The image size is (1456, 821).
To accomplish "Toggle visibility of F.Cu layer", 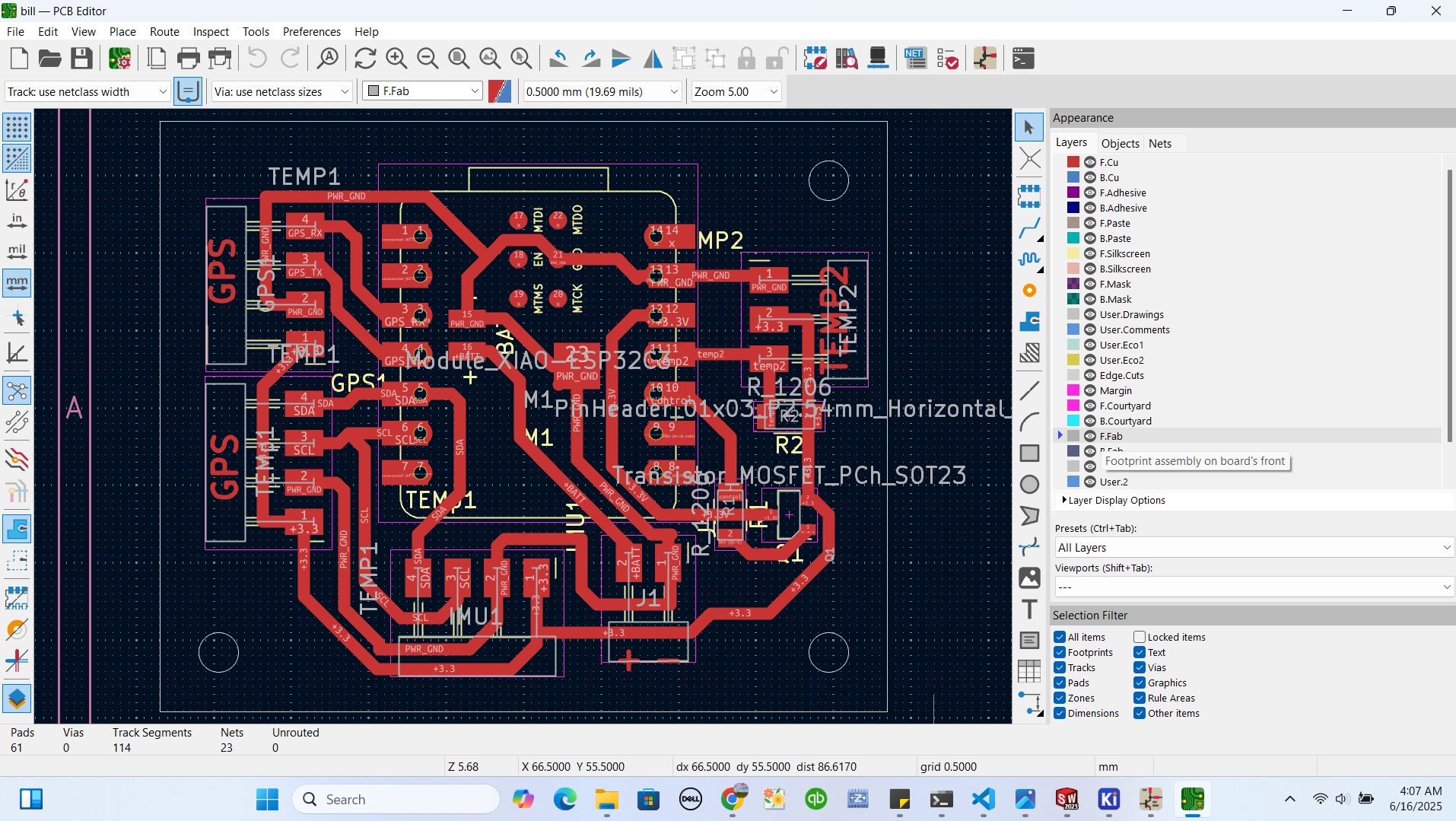I will 1090,162.
